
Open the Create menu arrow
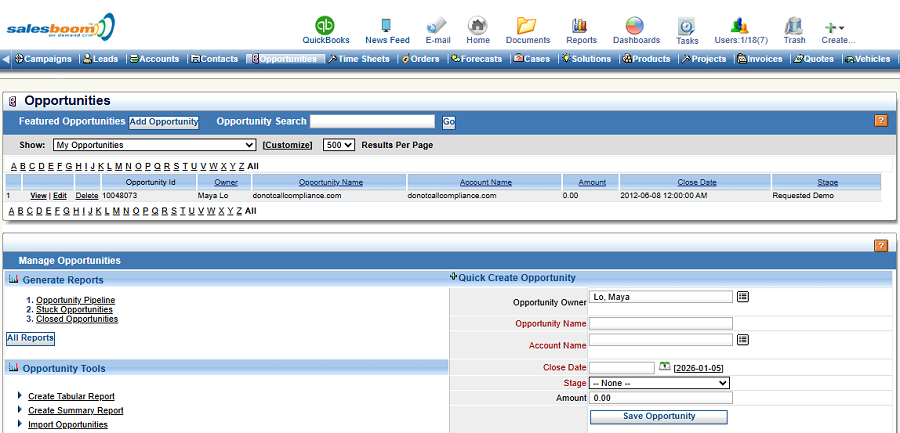pos(842,28)
